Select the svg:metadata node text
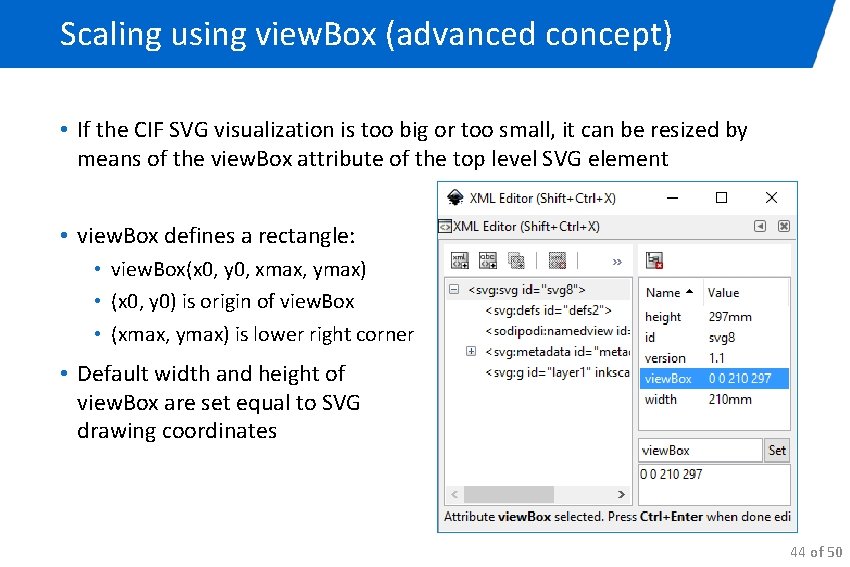850x567 pixels. (558, 352)
